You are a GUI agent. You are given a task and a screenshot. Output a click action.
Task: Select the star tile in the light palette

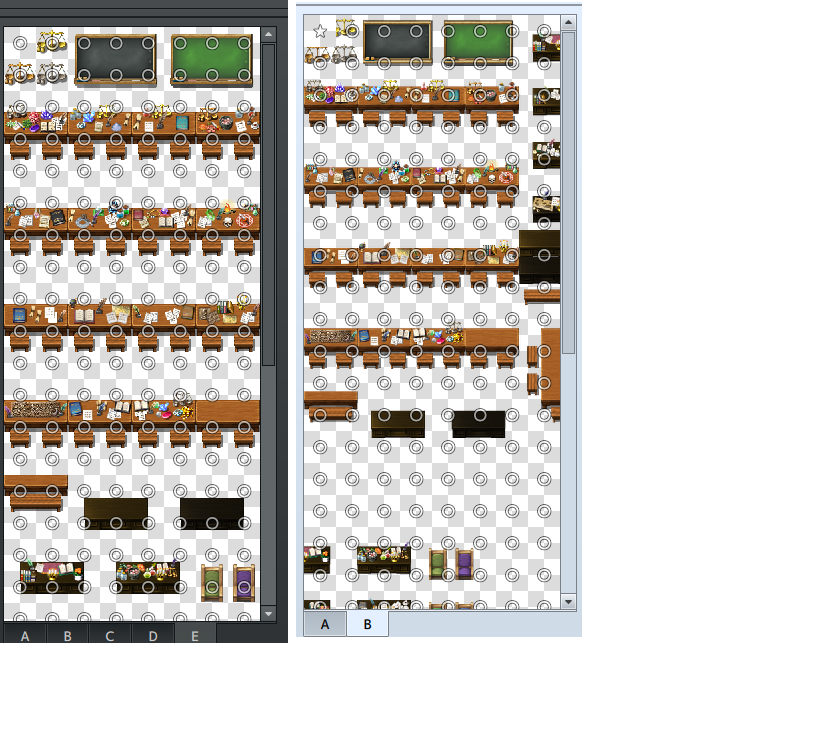pos(320,31)
